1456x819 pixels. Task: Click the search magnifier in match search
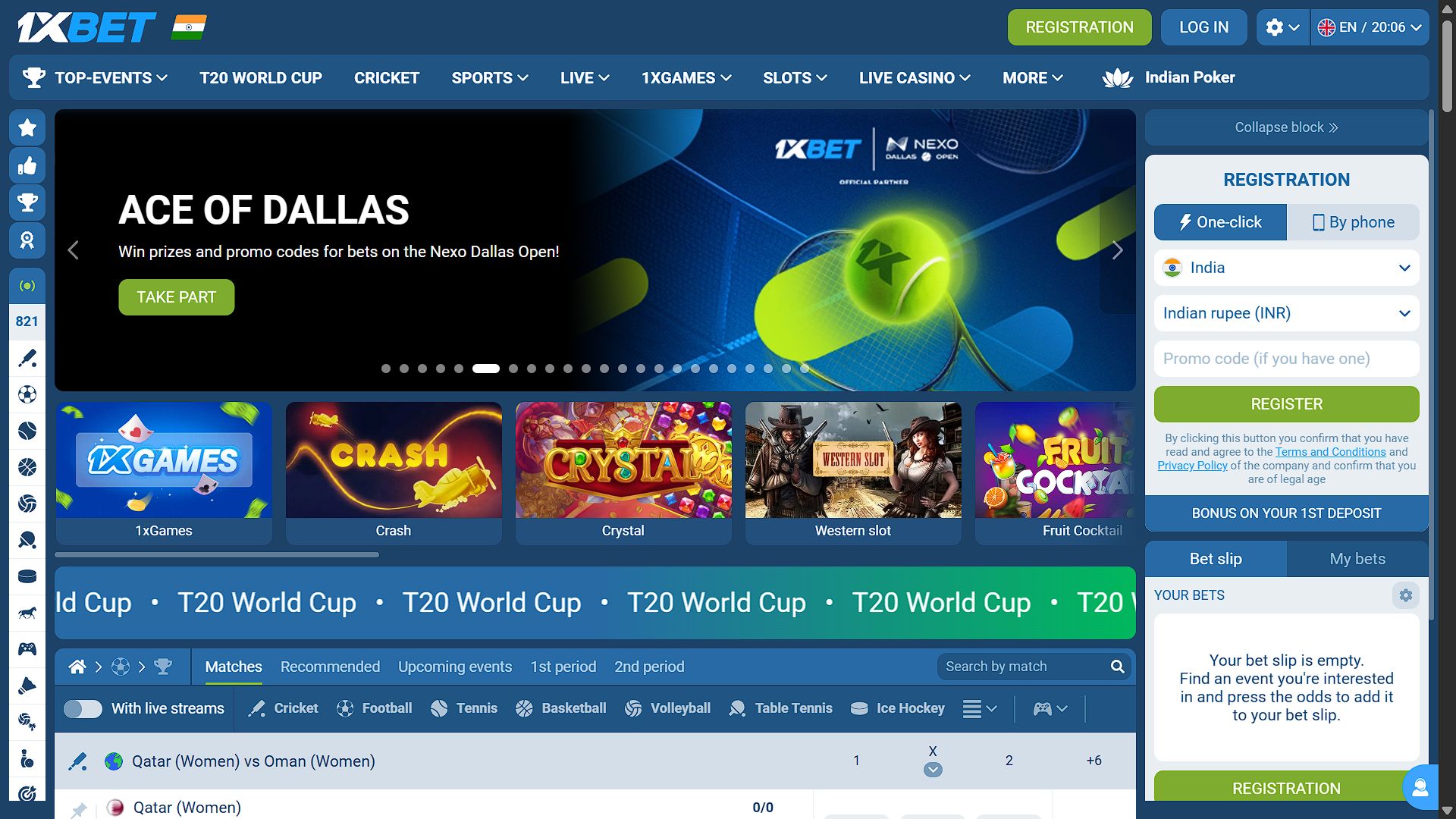[1117, 667]
